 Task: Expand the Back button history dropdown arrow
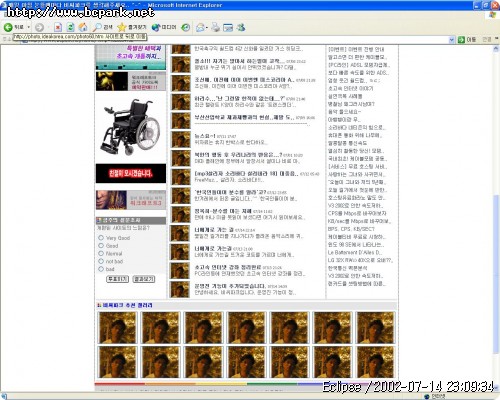(29, 27)
